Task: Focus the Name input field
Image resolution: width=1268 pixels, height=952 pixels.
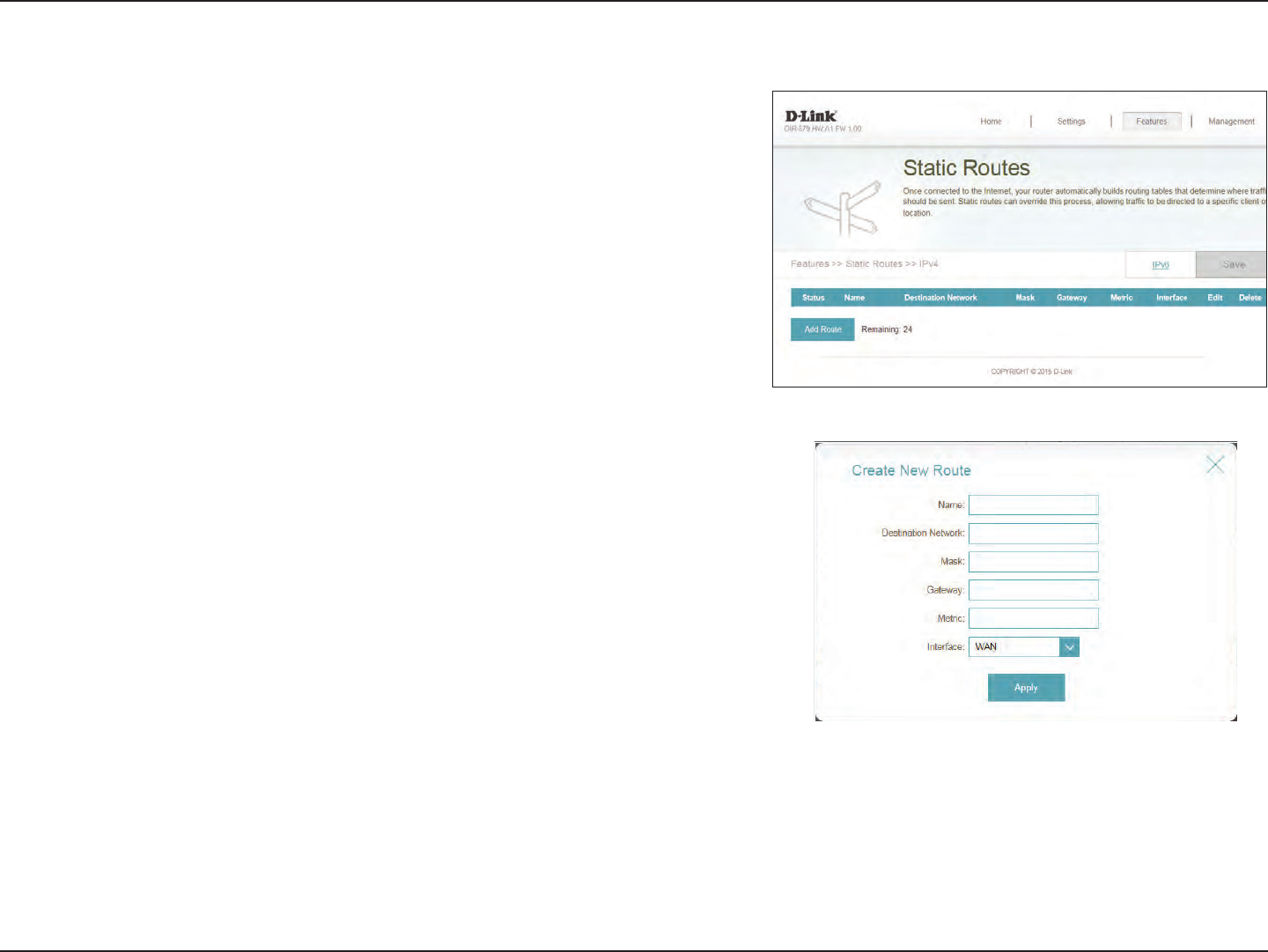Action: (1033, 505)
